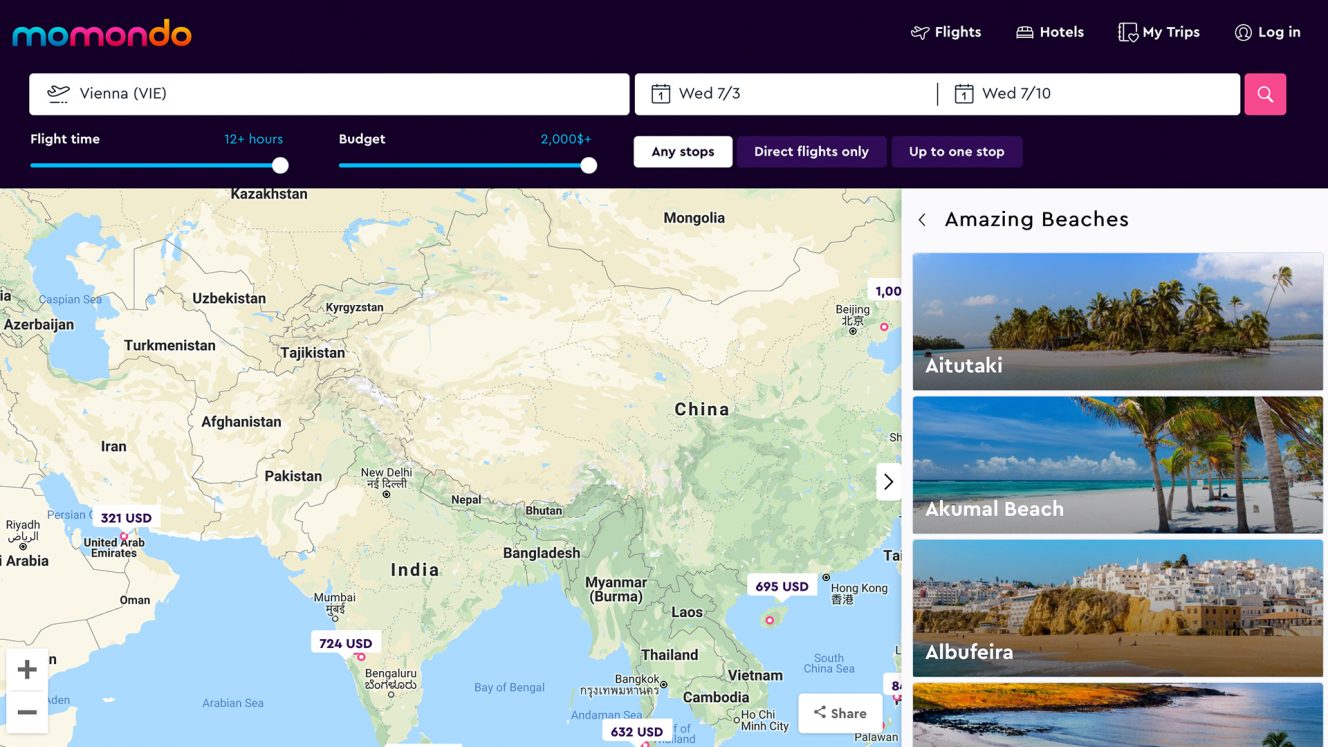Zoom in the map with plus button

(x=27, y=669)
